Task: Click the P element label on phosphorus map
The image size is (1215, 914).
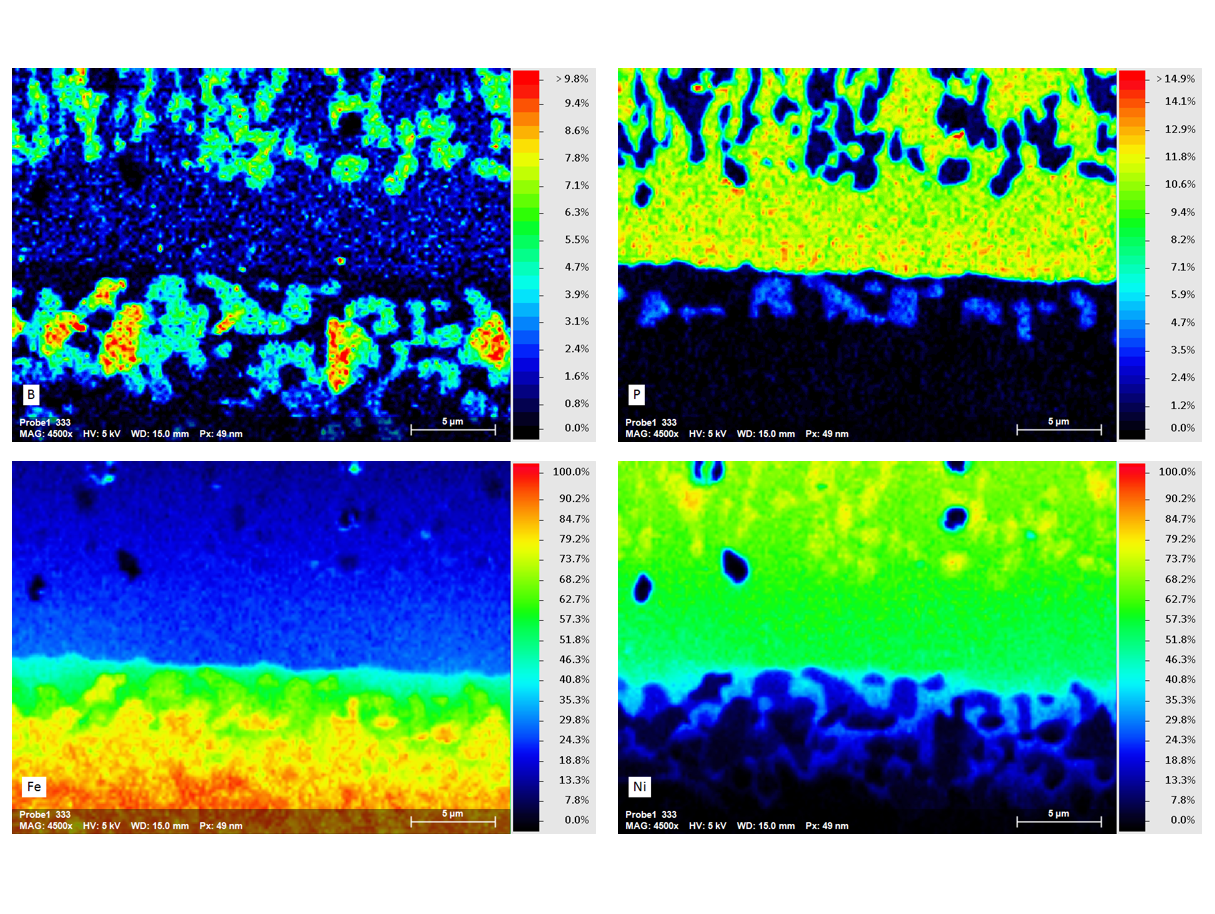Action: [637, 395]
